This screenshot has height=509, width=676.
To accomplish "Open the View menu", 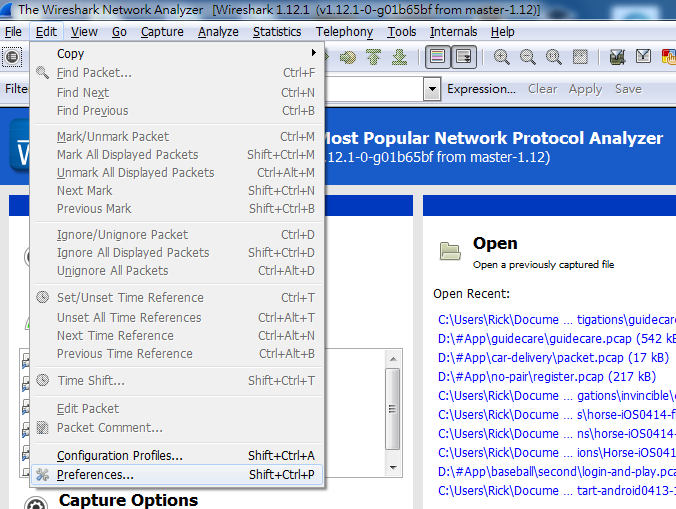I will tap(84, 32).
